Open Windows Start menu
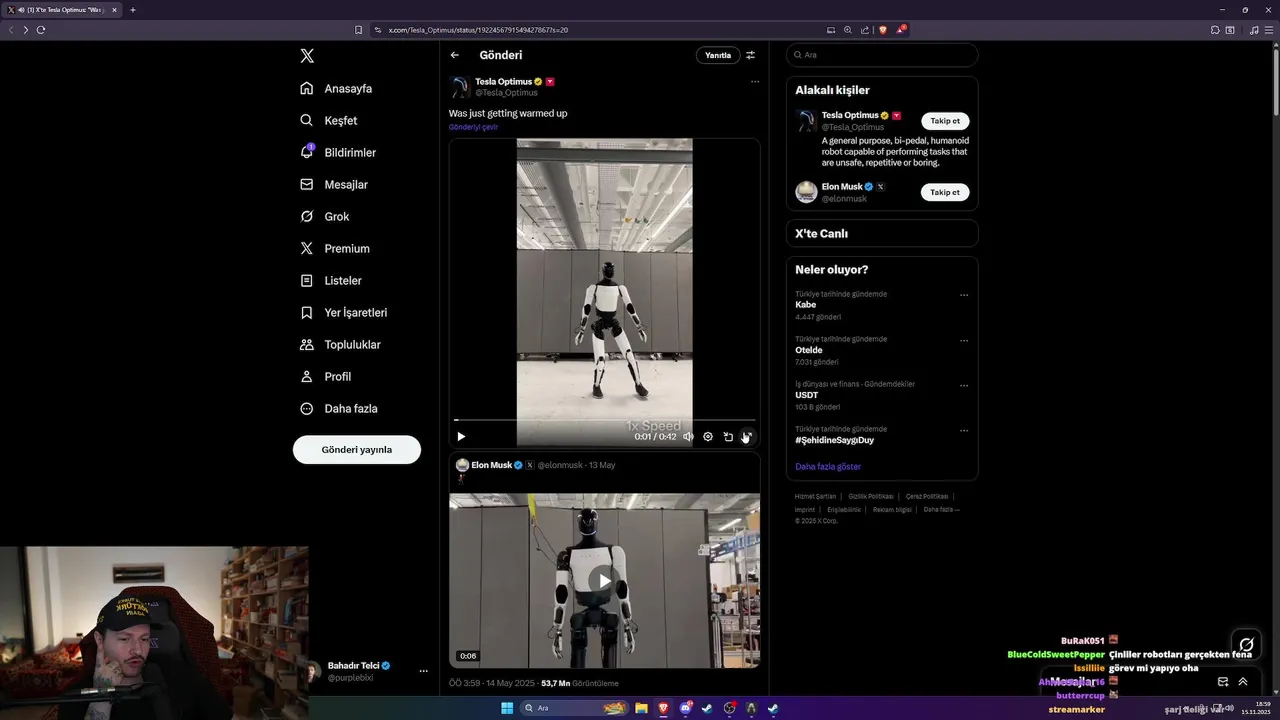1280x720 pixels. 507,708
